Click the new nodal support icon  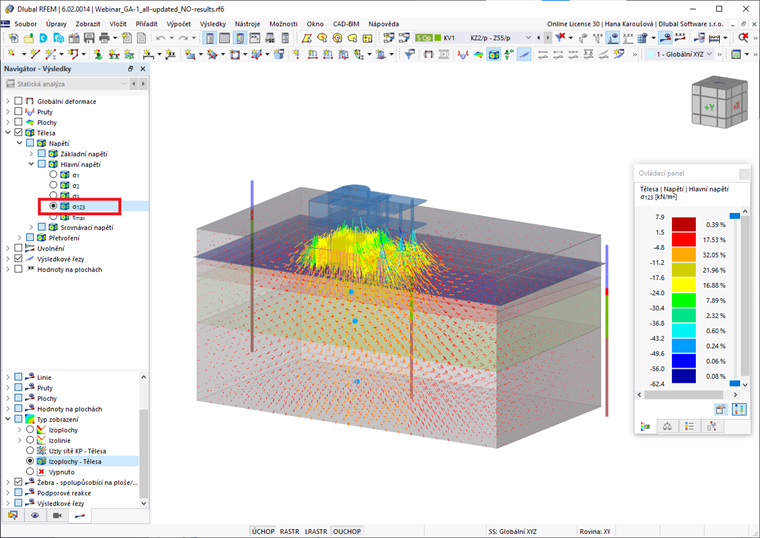tap(98, 54)
